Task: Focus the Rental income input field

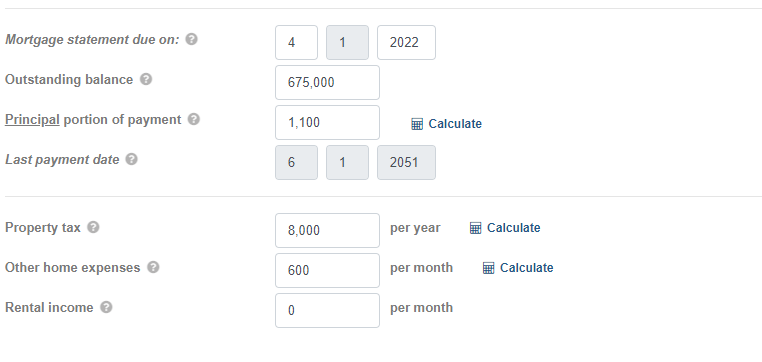Action: tap(327, 310)
